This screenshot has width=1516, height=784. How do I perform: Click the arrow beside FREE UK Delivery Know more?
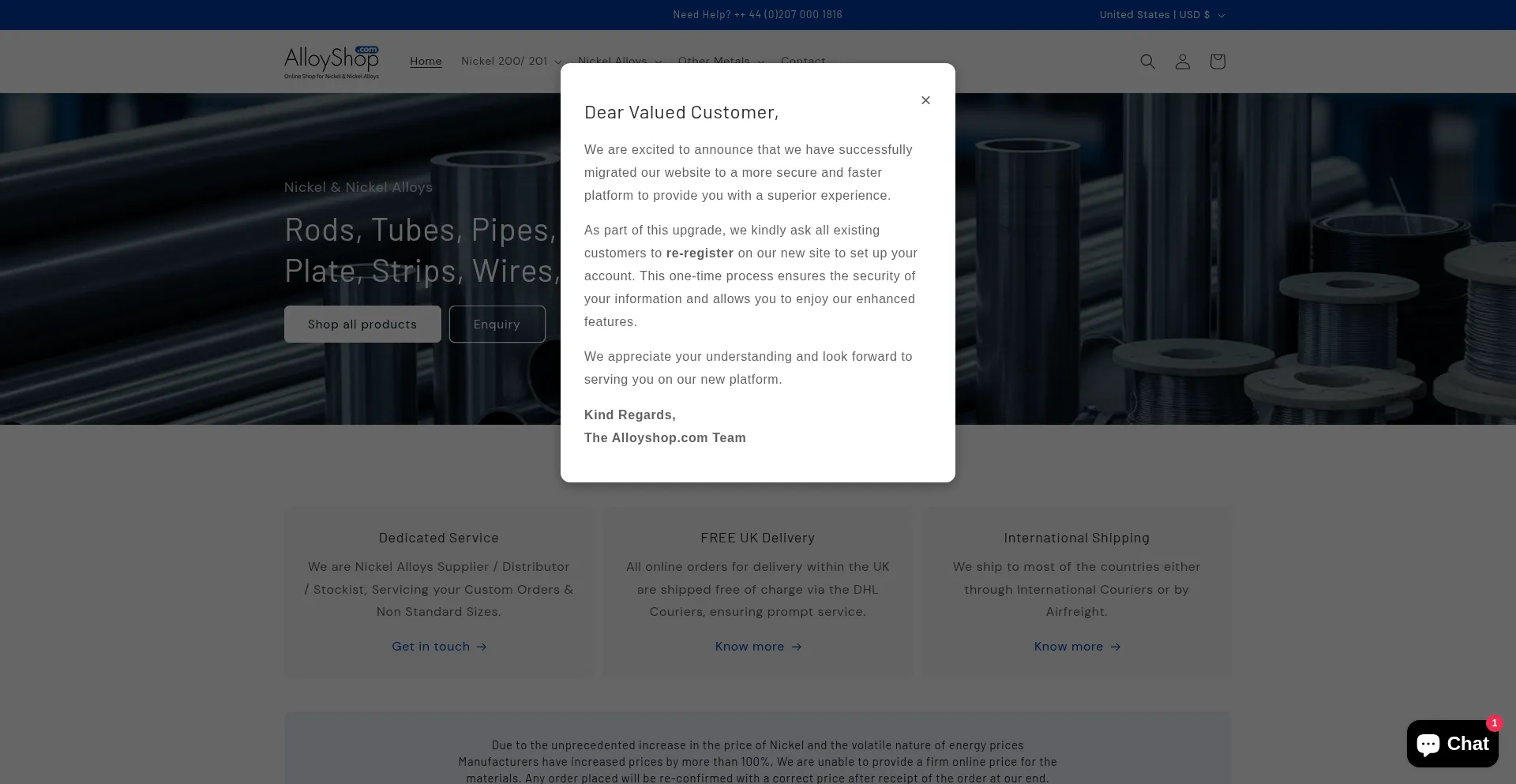[797, 647]
